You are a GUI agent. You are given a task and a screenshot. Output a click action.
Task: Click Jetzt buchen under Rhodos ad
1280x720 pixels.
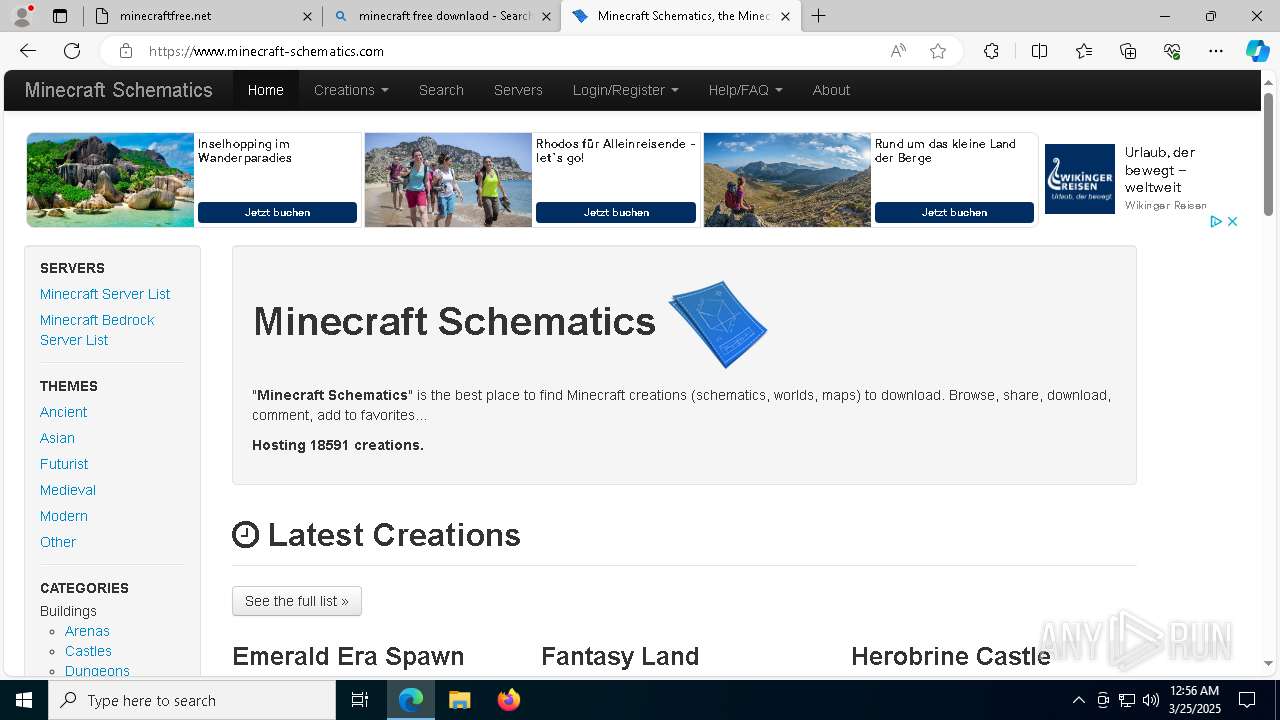click(616, 212)
